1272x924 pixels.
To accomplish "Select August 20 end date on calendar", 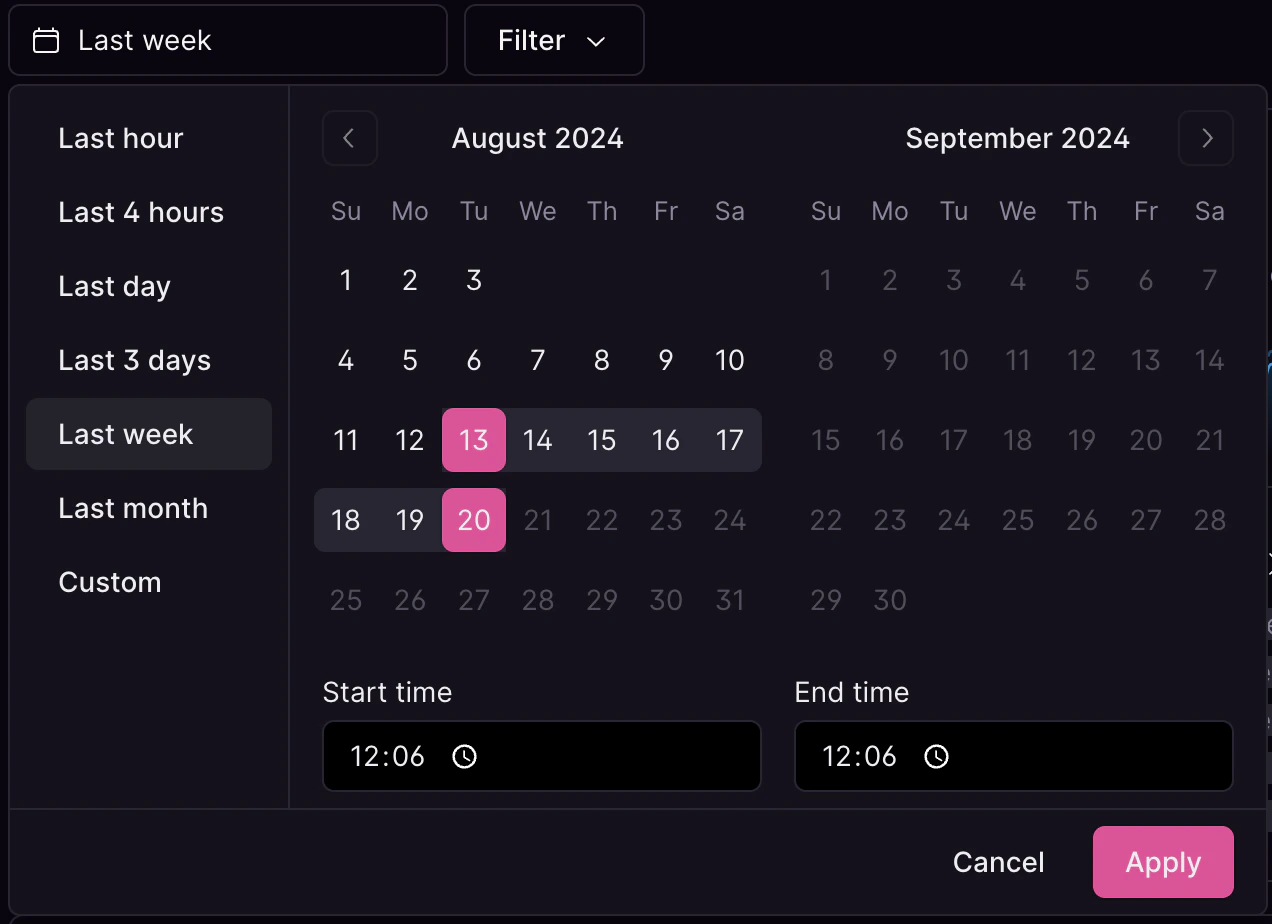I will [473, 520].
